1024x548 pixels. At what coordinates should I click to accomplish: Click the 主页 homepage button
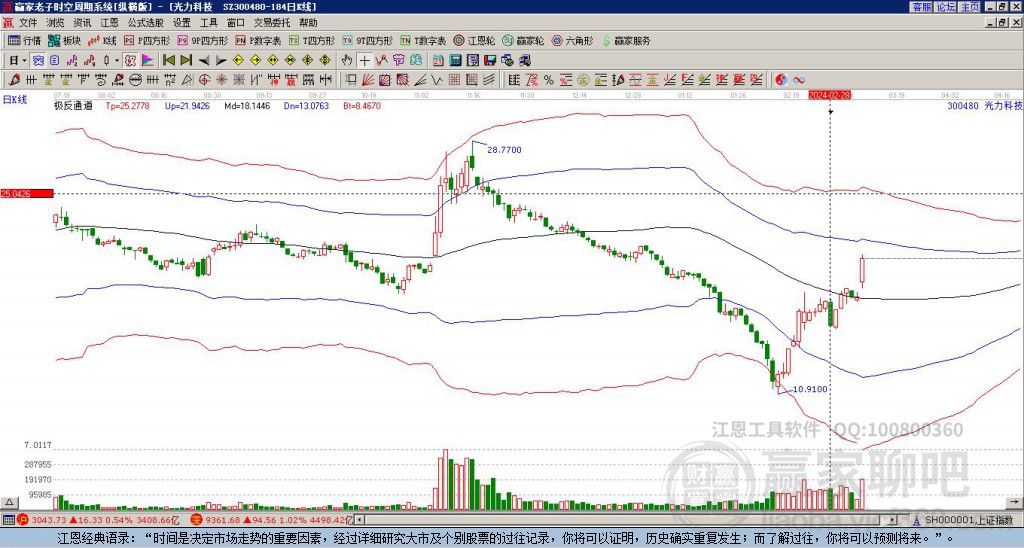click(x=969, y=7)
